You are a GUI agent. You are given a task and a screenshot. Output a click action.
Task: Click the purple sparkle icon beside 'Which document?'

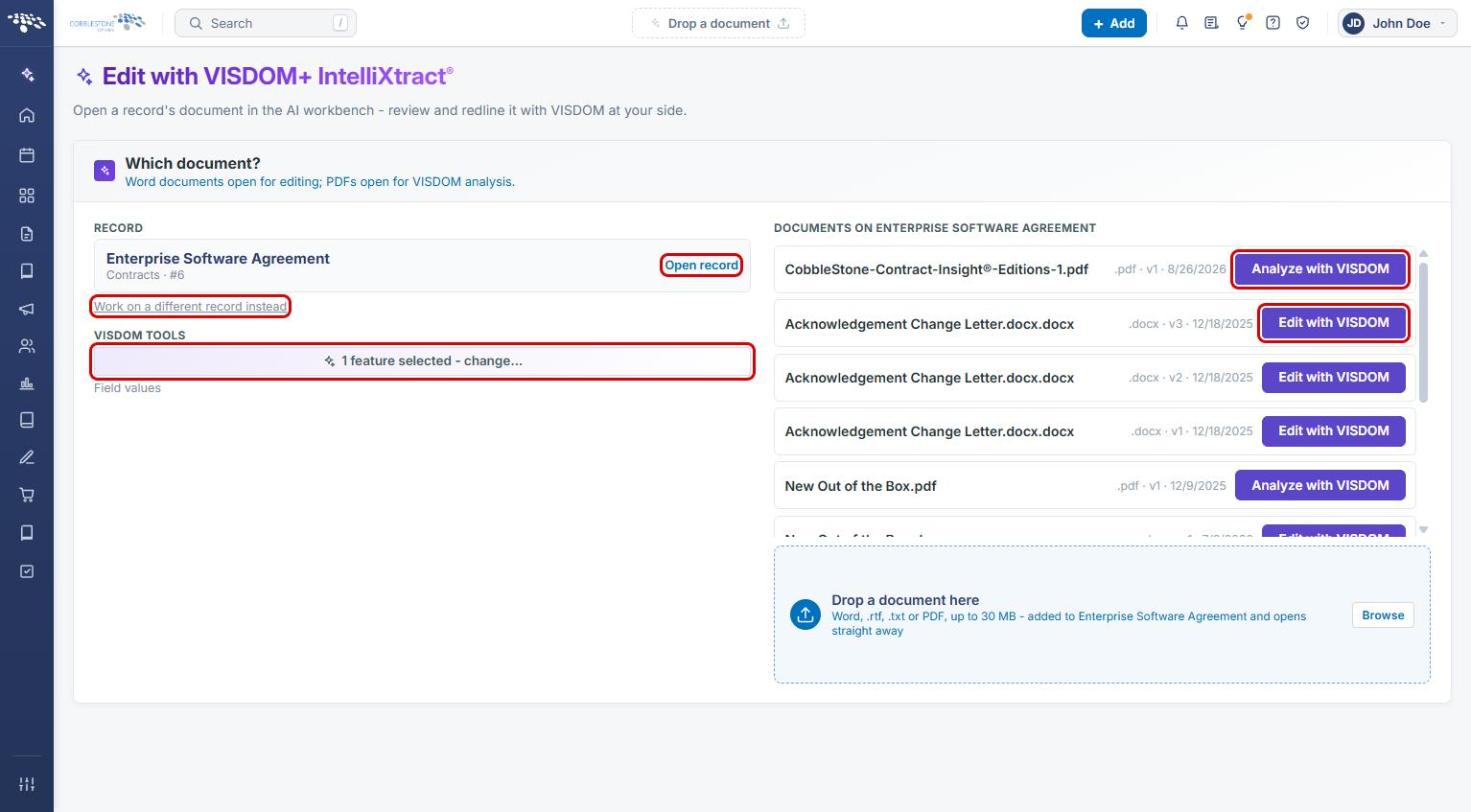point(104,171)
